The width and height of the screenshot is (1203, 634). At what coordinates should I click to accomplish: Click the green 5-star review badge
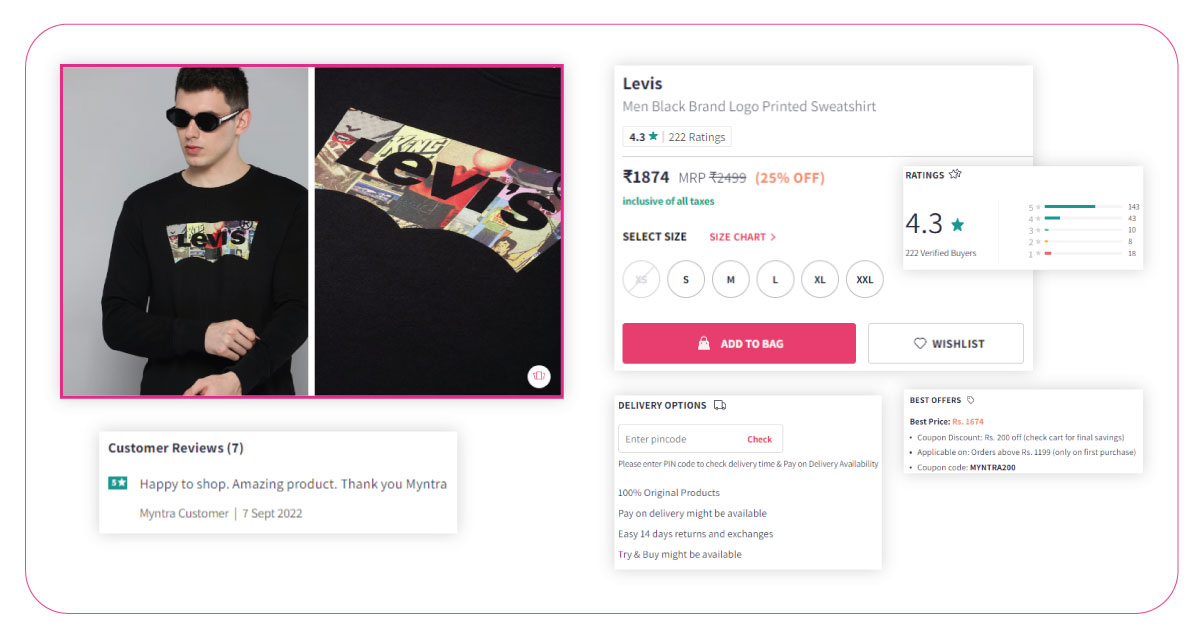118,483
